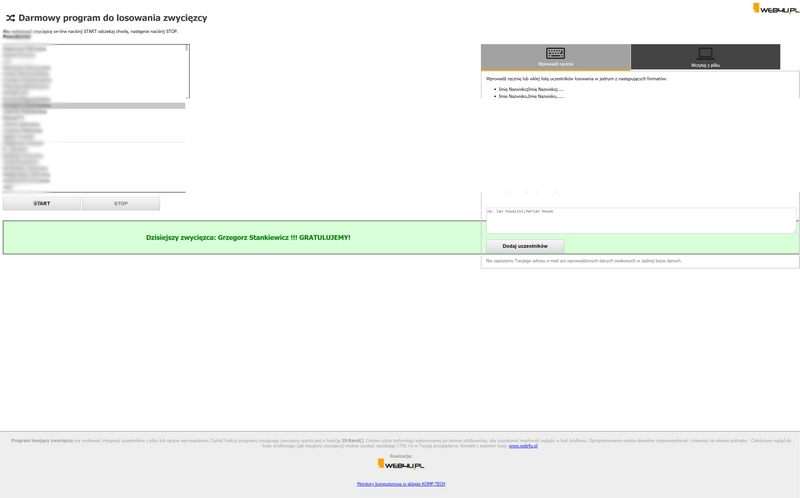The width and height of the screenshot is (800, 498).
Task: Click the 'Darmowy program do losowania zwycięzcy' heading
Action: click(x=112, y=18)
